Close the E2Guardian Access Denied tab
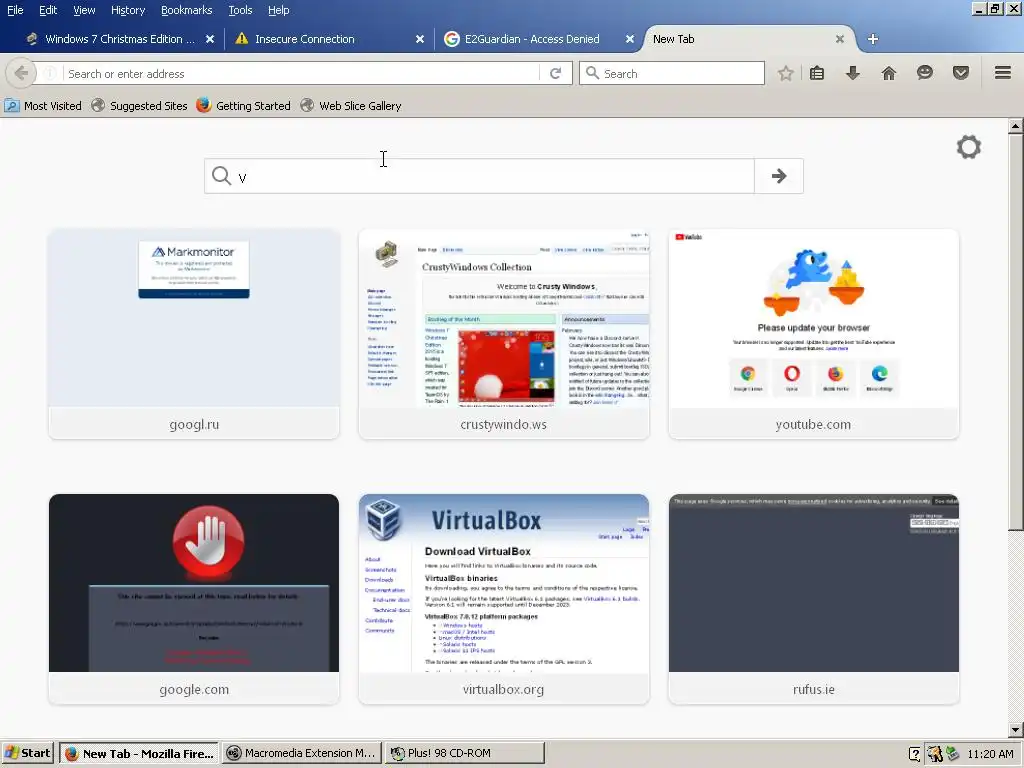This screenshot has height=768, width=1024. coord(630,39)
